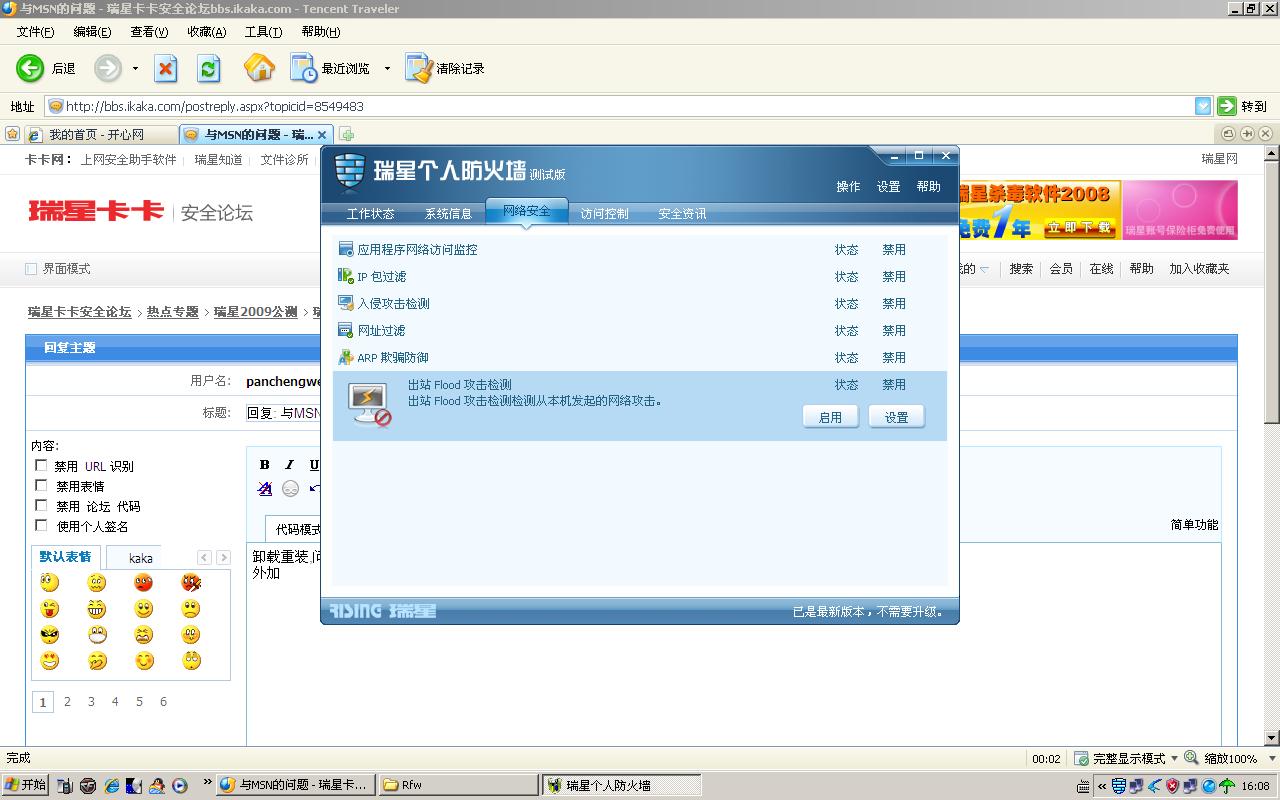Viewport: 1280px width, 800px height.
Task: Open the 文件(F) menu
Action: point(35,32)
